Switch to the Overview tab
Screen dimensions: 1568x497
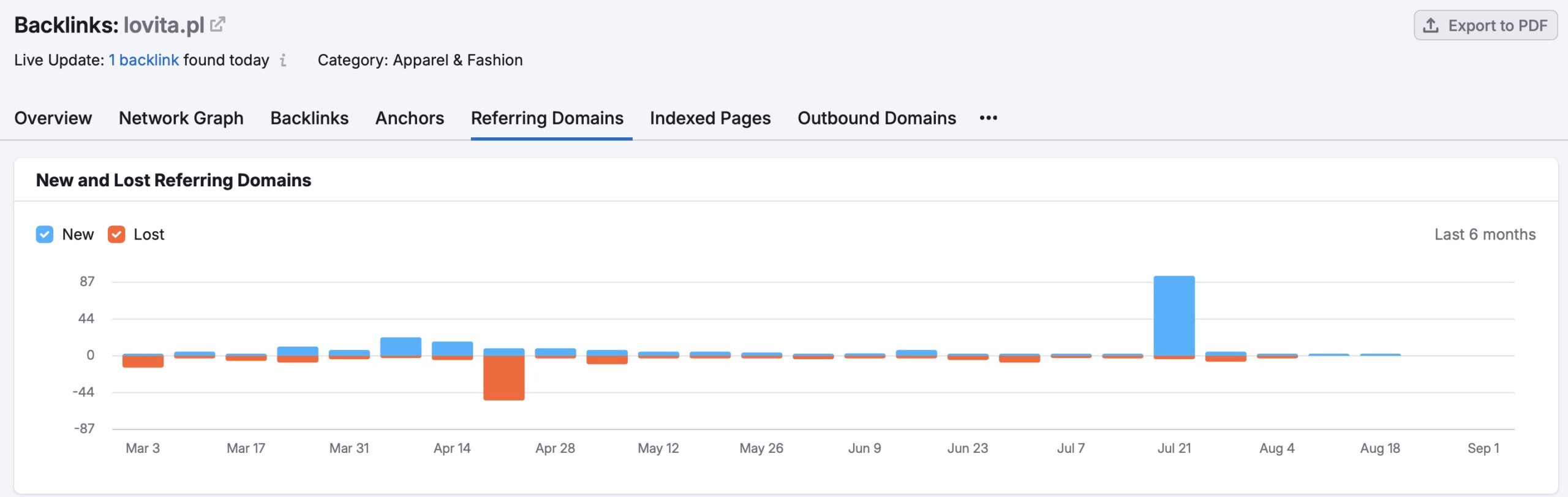click(x=53, y=118)
